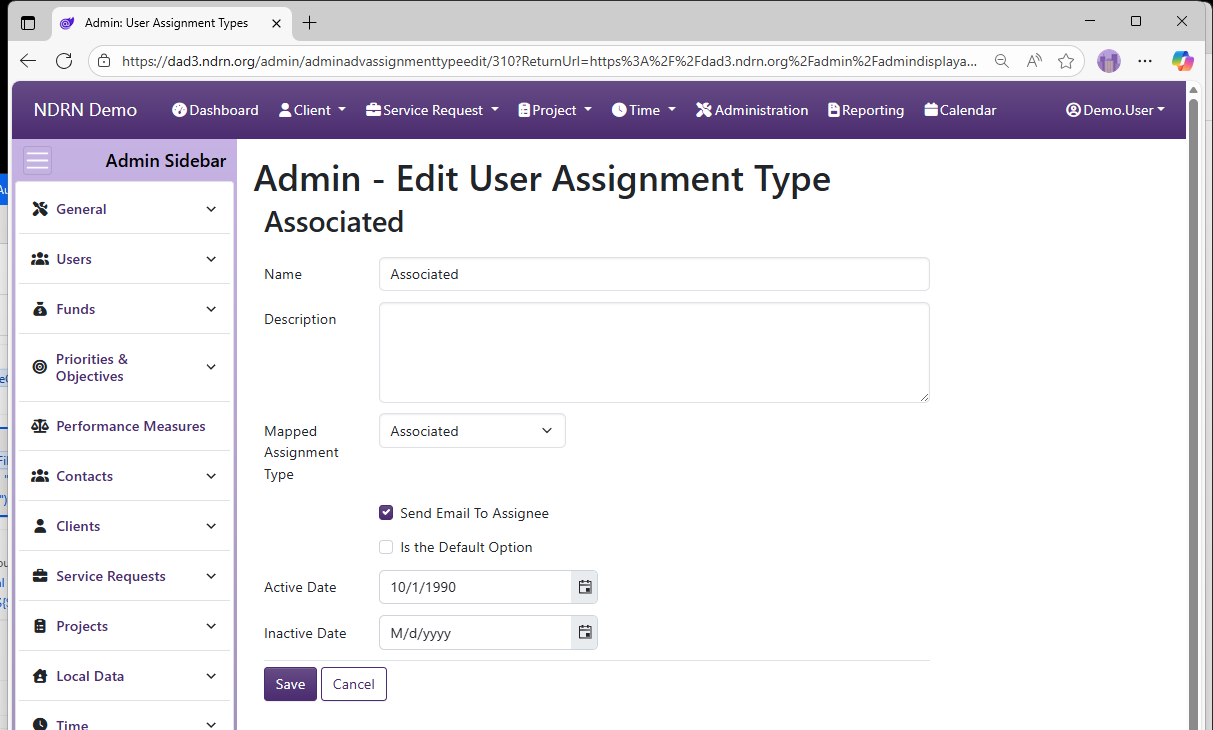The height and width of the screenshot is (730, 1213).
Task: Click the Administration tools icon
Action: pyautogui.click(x=704, y=110)
